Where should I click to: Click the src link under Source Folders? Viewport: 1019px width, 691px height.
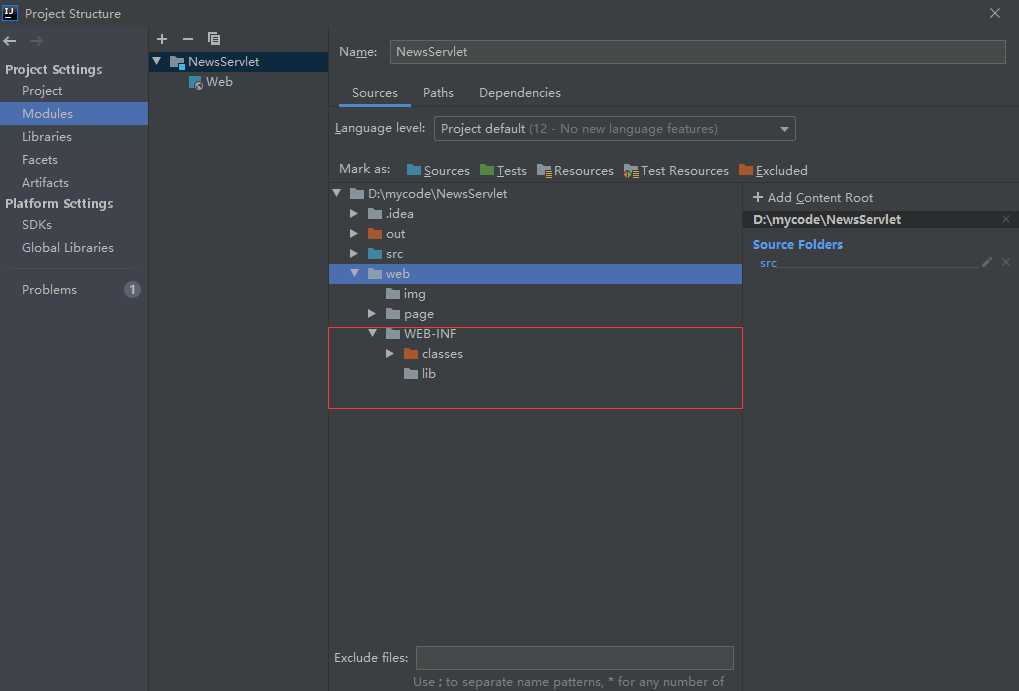coord(768,263)
